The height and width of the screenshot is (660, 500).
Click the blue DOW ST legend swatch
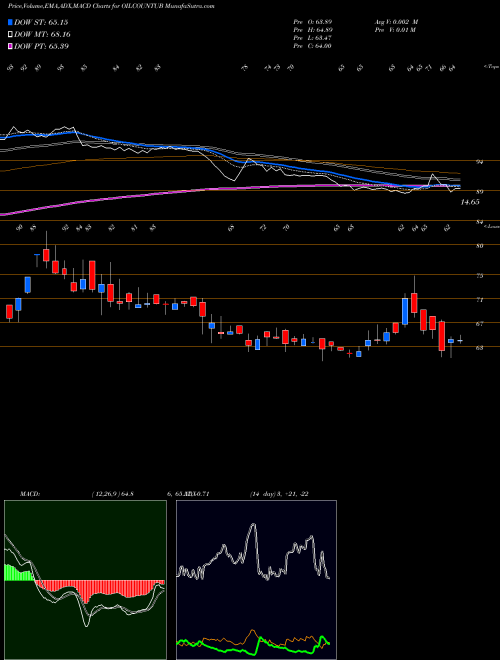(x=10, y=22)
